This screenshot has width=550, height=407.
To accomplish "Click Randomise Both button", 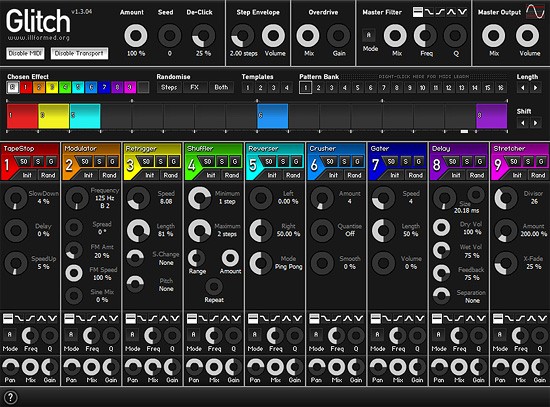I will (221, 87).
